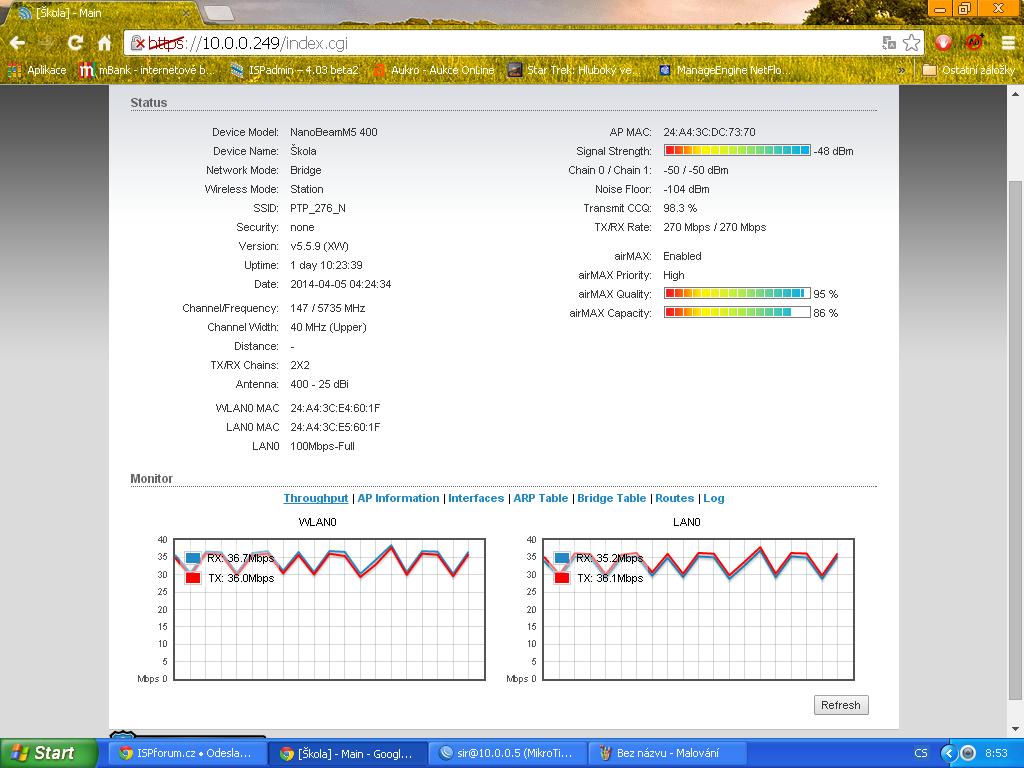Open the Aplikace apps bookmark
The image size is (1024, 768).
(37, 70)
